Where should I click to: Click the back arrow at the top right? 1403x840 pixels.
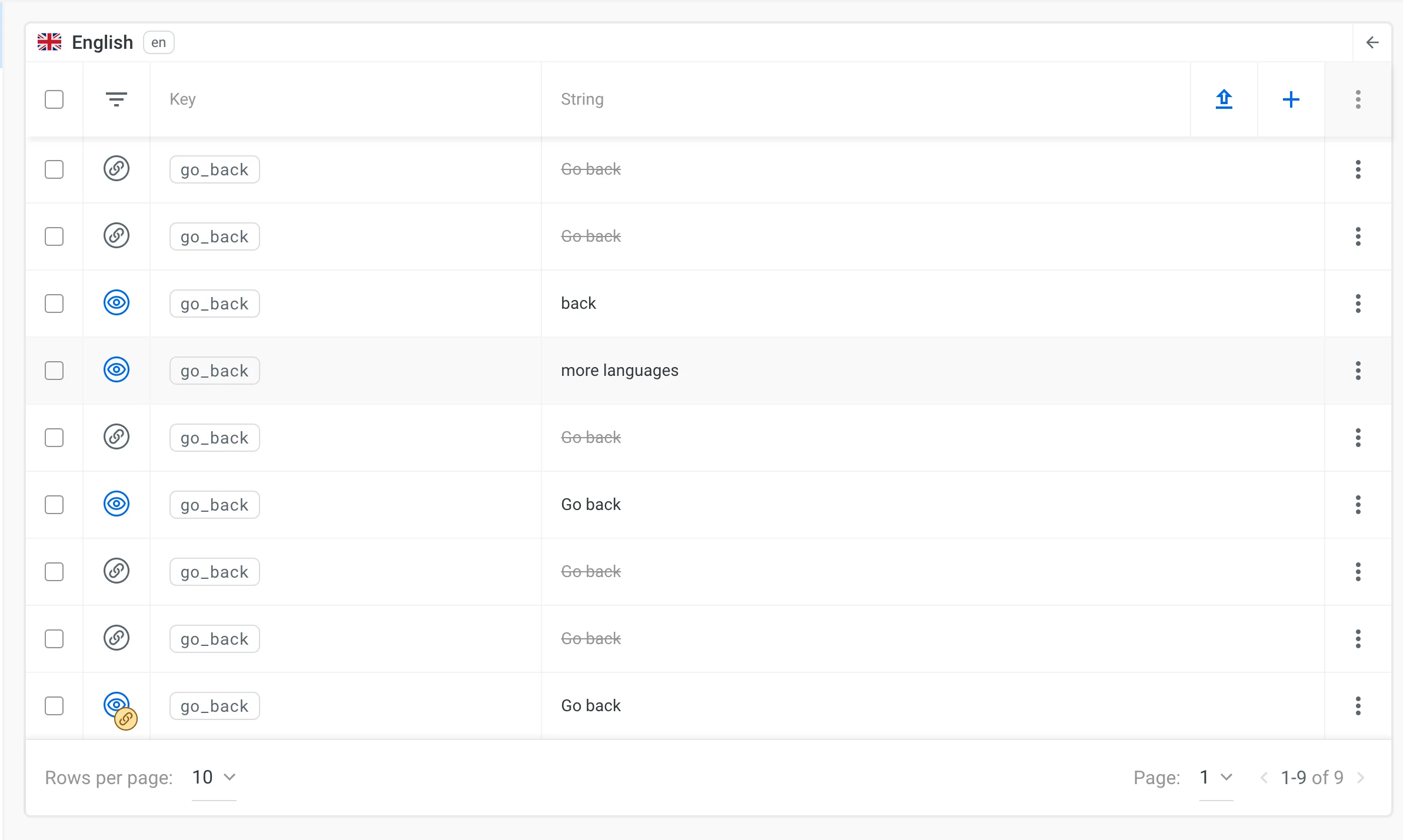1374,42
